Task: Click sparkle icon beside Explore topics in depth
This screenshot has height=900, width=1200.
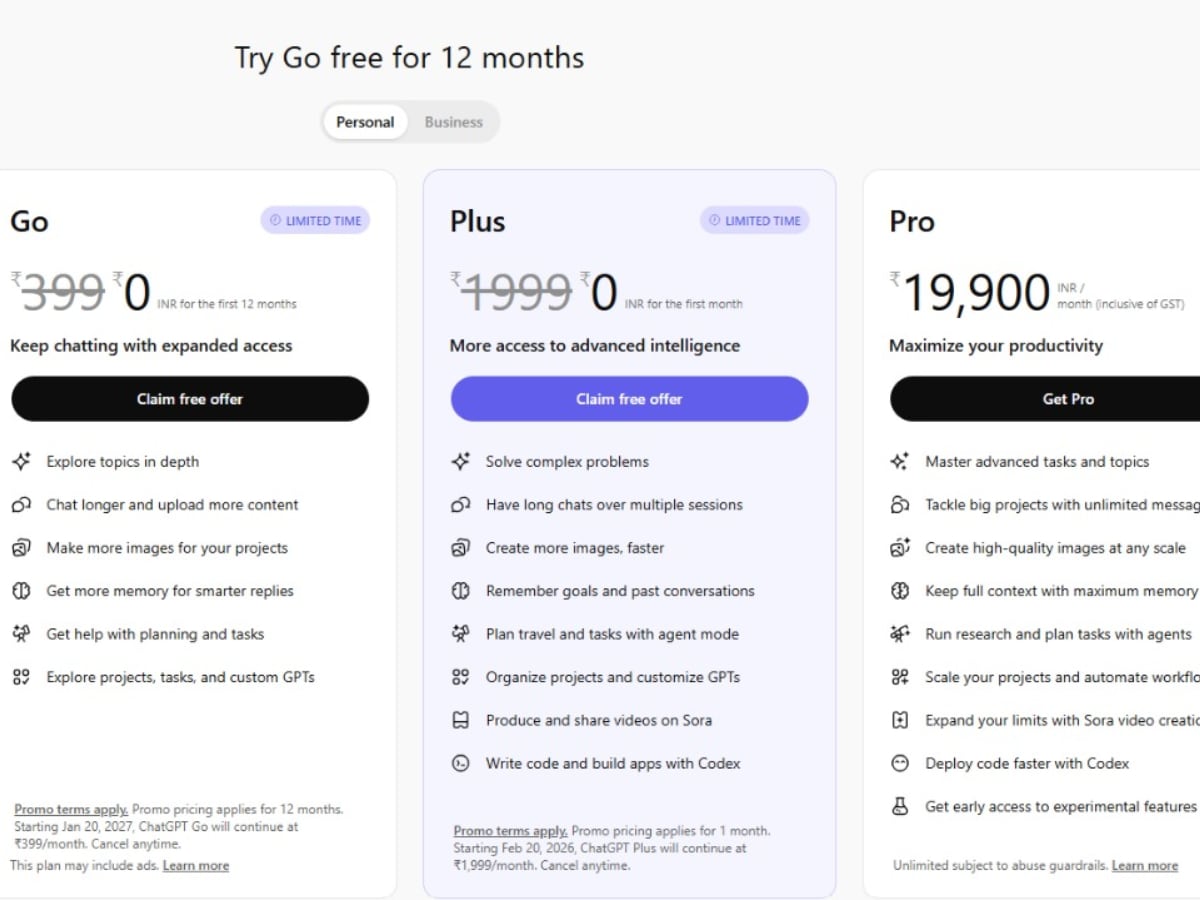Action: coord(21,462)
